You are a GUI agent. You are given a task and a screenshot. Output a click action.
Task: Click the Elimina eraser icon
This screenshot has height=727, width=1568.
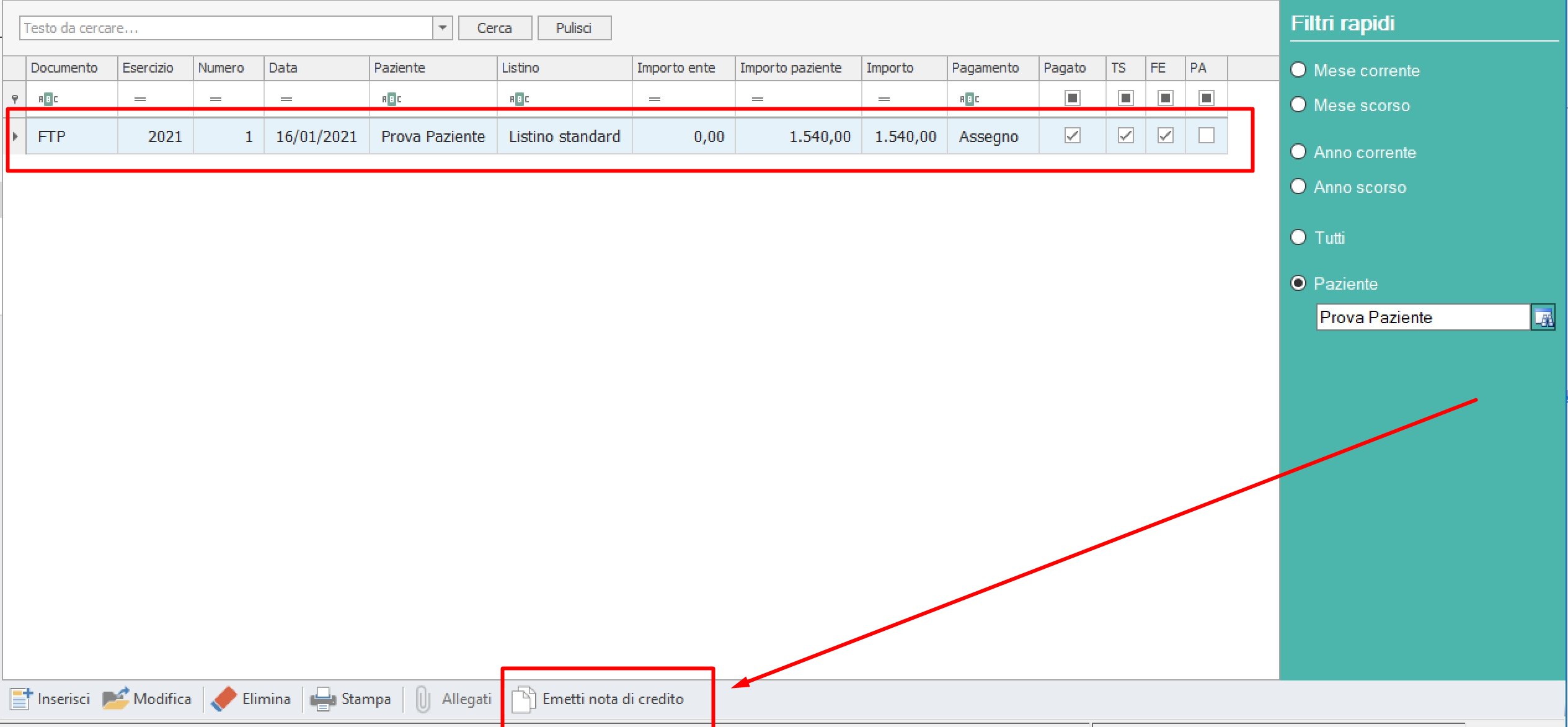coord(224,698)
